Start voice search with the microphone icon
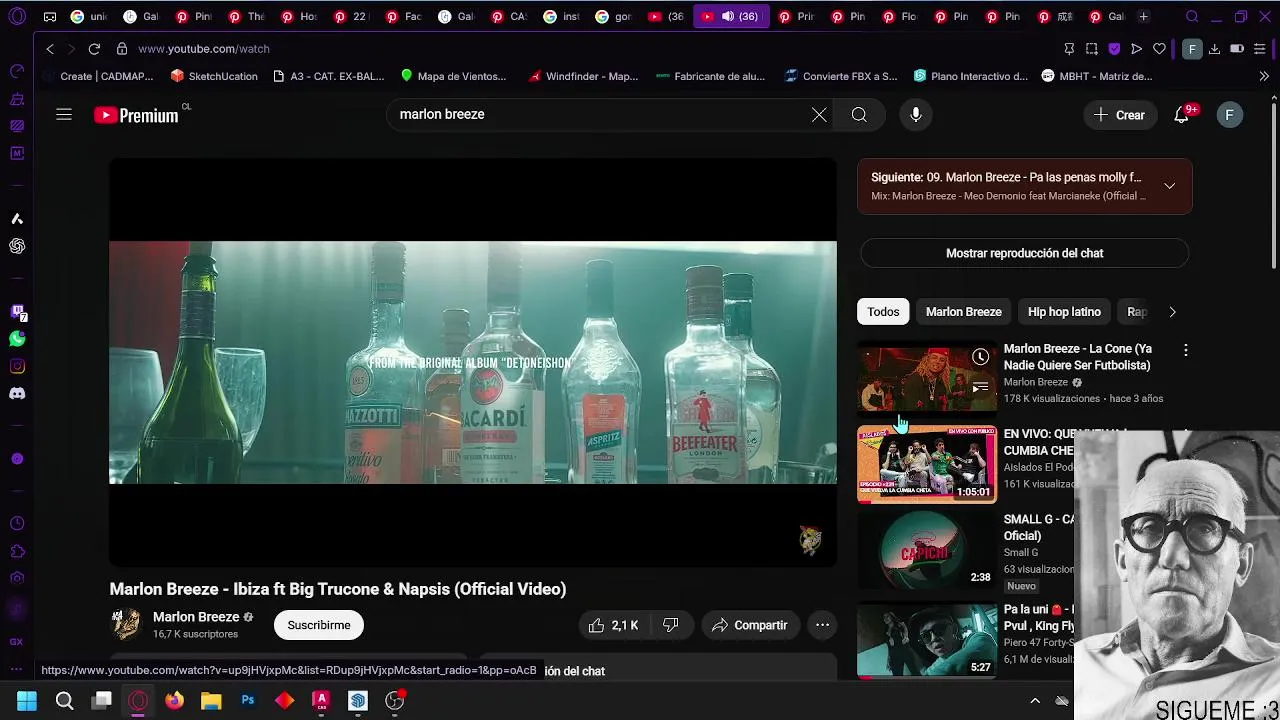Image resolution: width=1280 pixels, height=720 pixels. point(916,115)
